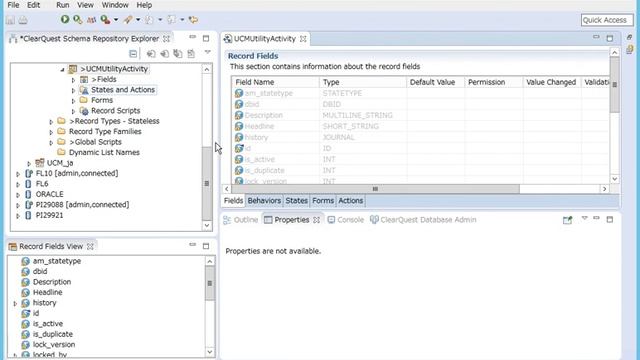Click the Type column header
Viewport: 640px width, 360px height.
point(363,82)
